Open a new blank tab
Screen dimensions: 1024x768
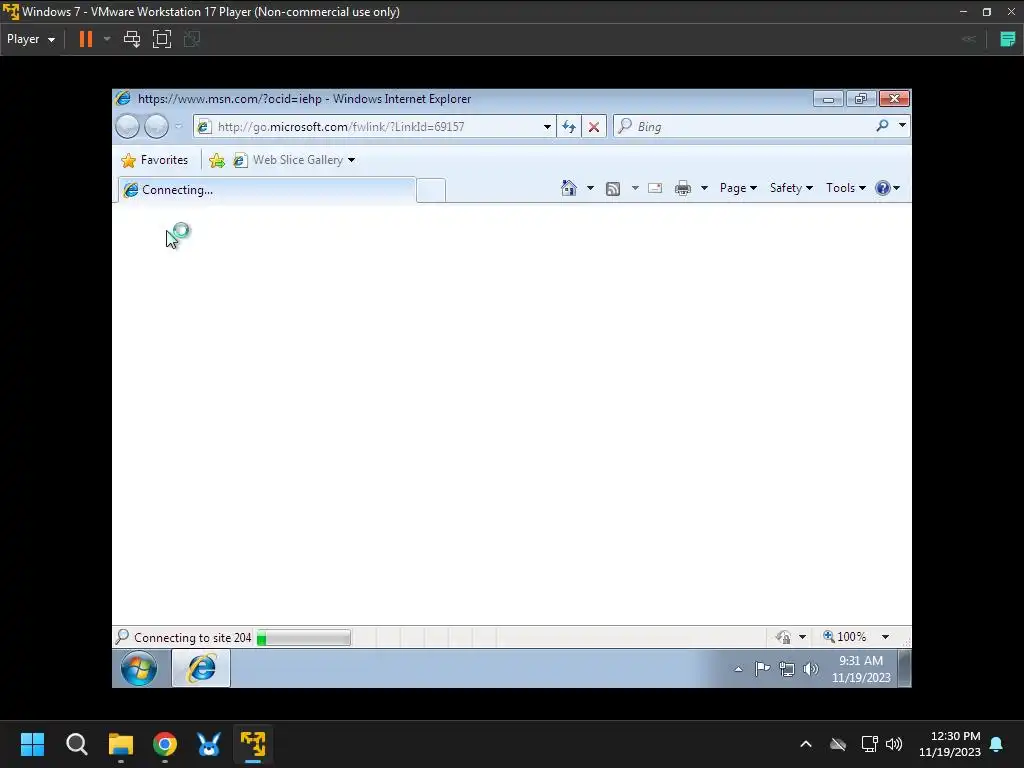pyautogui.click(x=431, y=190)
